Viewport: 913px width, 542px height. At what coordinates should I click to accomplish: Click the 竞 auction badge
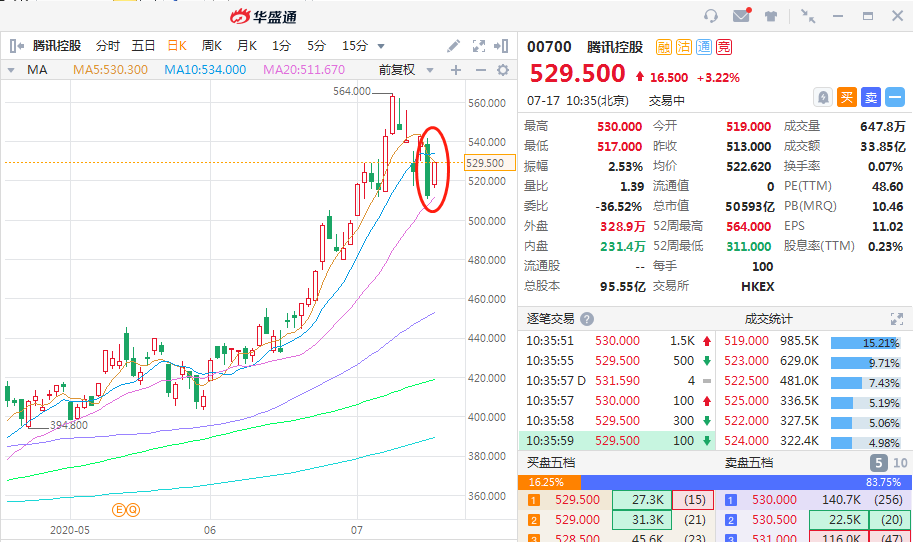[x=724, y=47]
